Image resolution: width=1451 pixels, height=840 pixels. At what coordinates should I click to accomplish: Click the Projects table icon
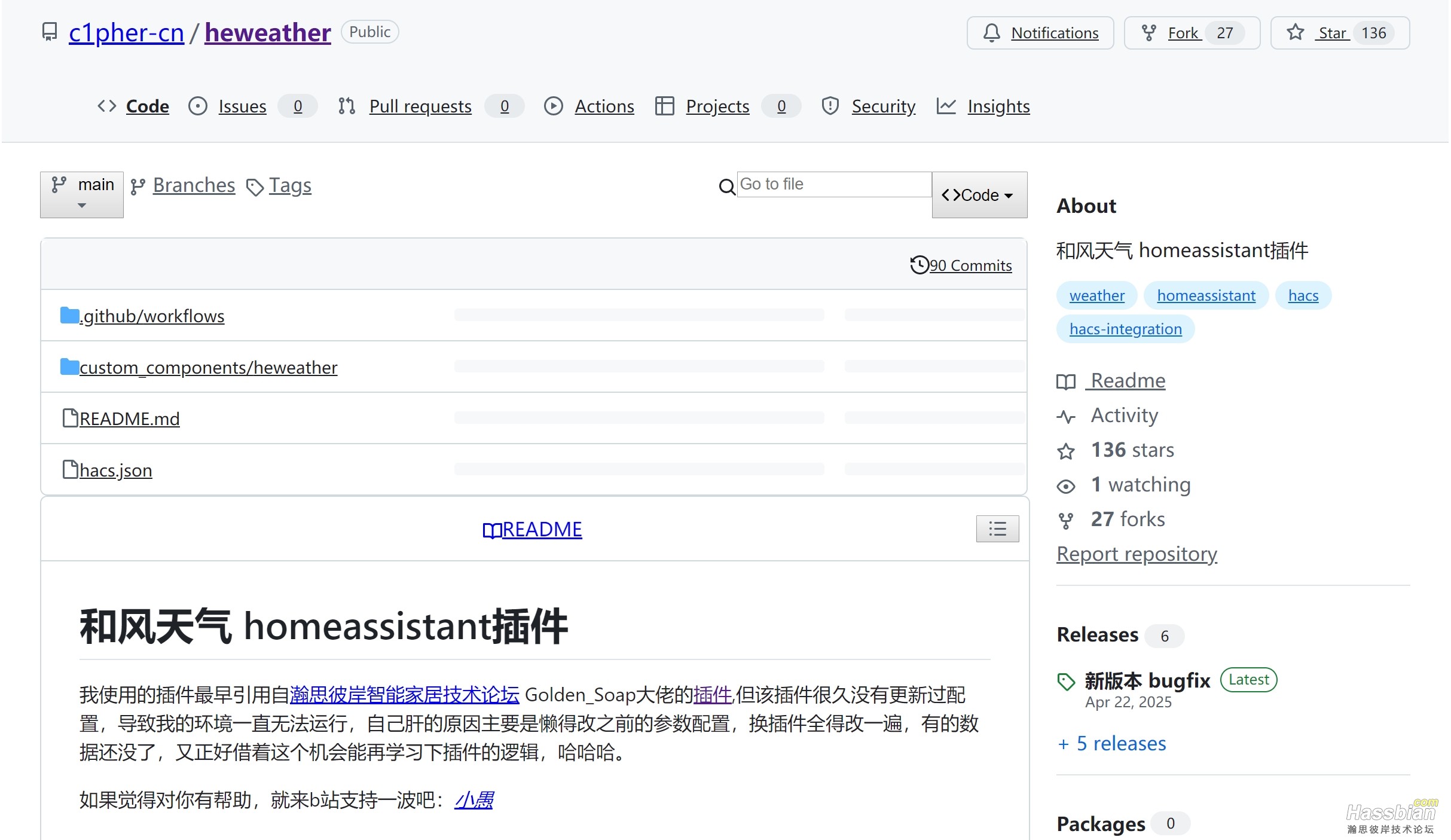(664, 106)
